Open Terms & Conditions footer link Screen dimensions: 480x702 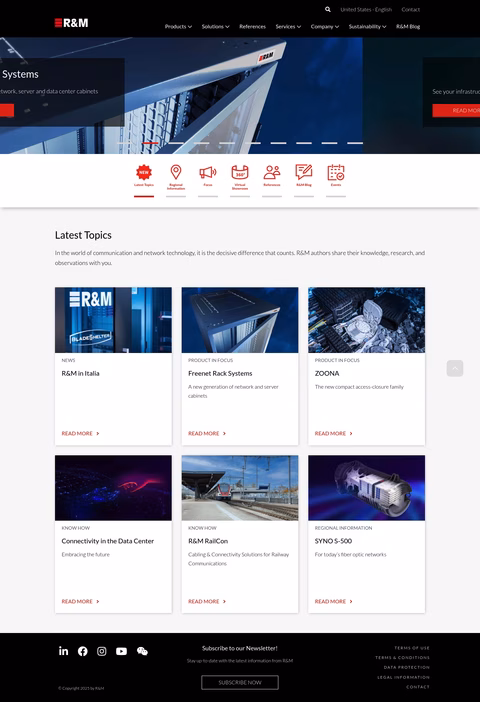click(403, 658)
